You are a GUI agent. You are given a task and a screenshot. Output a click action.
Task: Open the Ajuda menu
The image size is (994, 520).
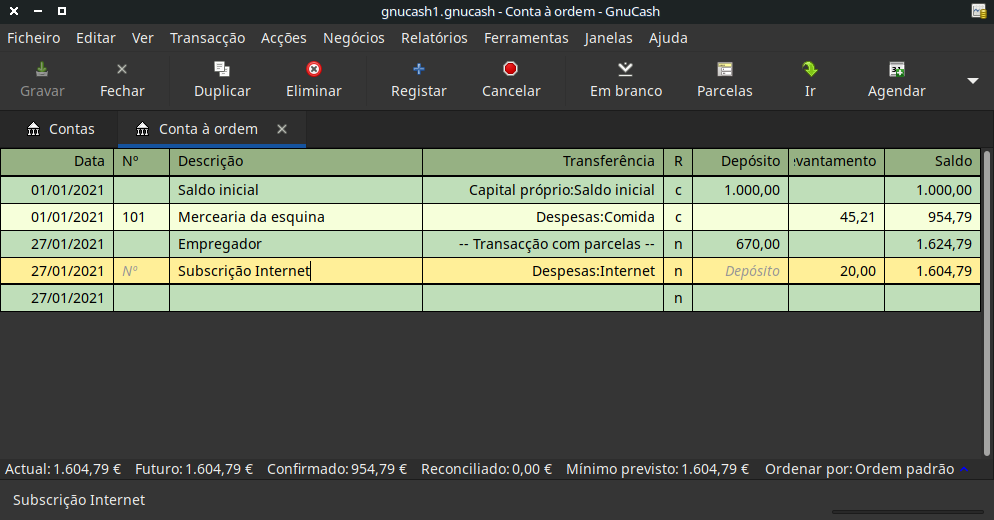pyautogui.click(x=668, y=38)
